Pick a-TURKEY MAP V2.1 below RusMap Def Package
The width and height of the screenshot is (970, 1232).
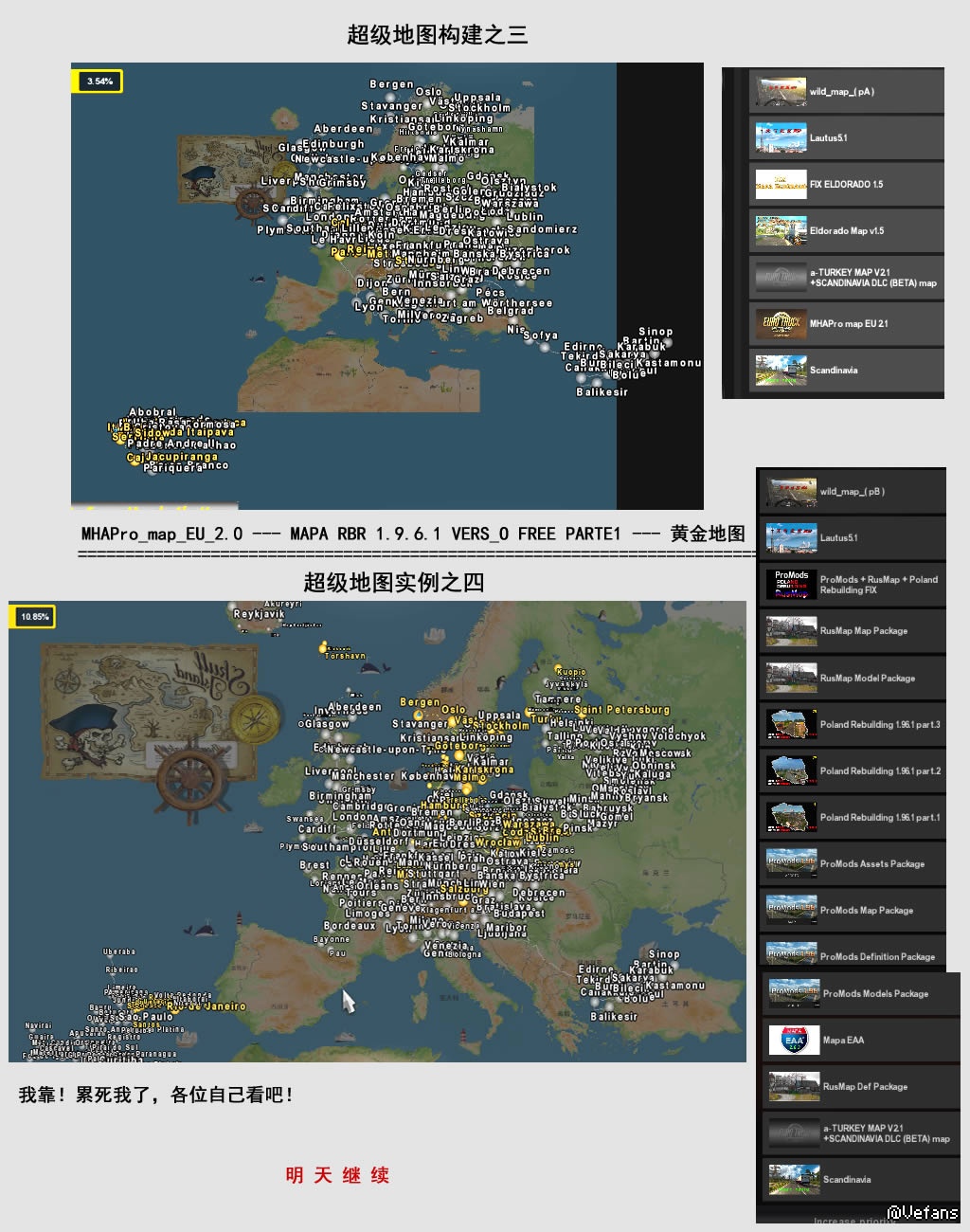click(860, 1133)
